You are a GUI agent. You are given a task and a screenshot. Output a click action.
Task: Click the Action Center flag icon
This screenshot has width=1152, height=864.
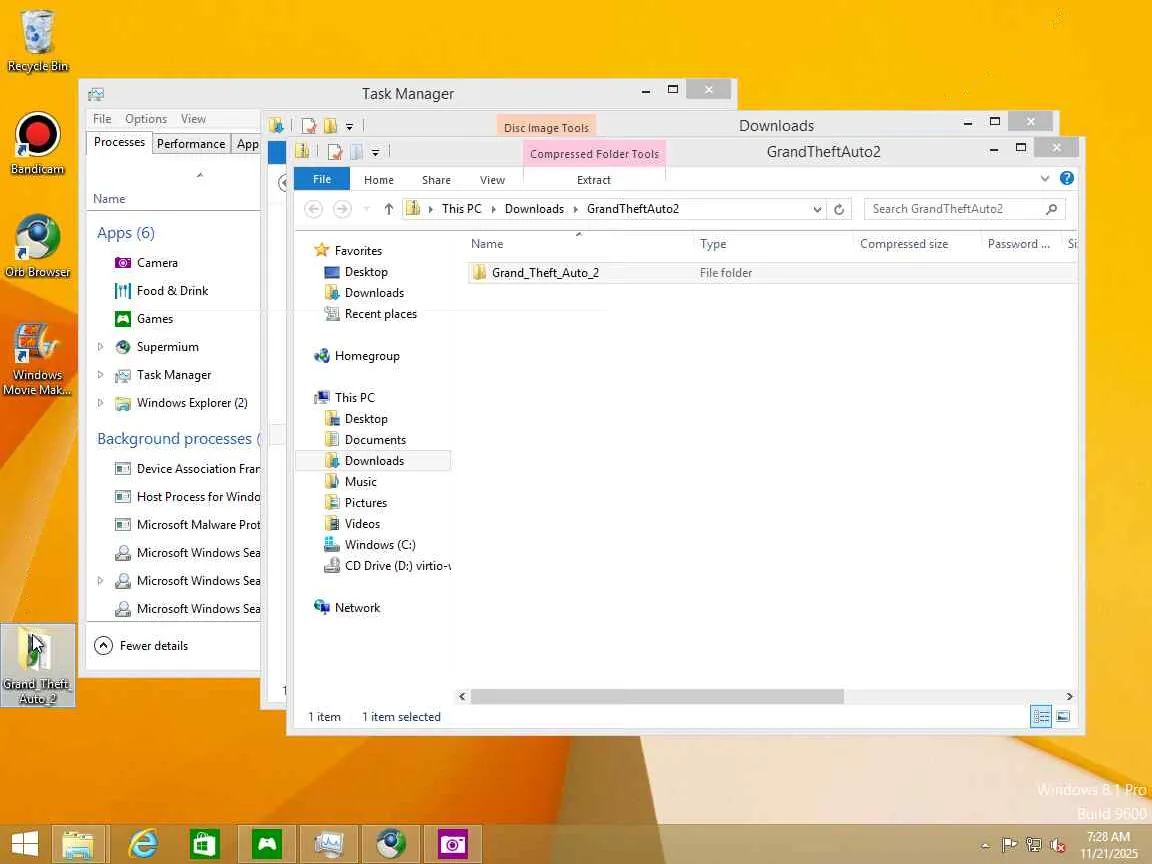(x=1009, y=845)
